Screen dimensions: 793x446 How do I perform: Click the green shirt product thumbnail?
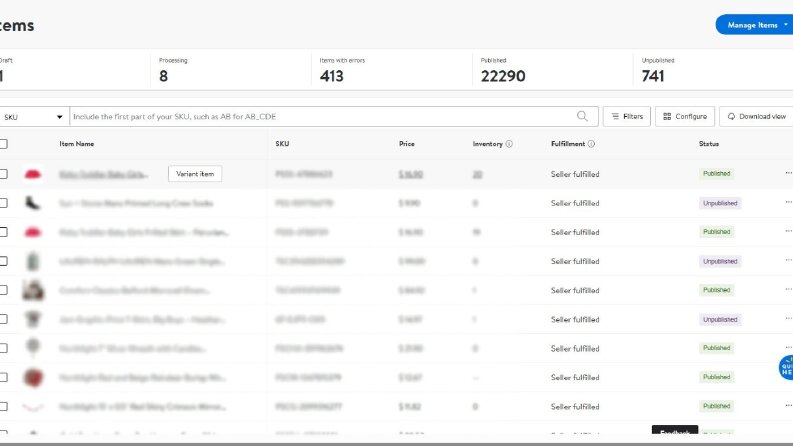tap(33, 261)
